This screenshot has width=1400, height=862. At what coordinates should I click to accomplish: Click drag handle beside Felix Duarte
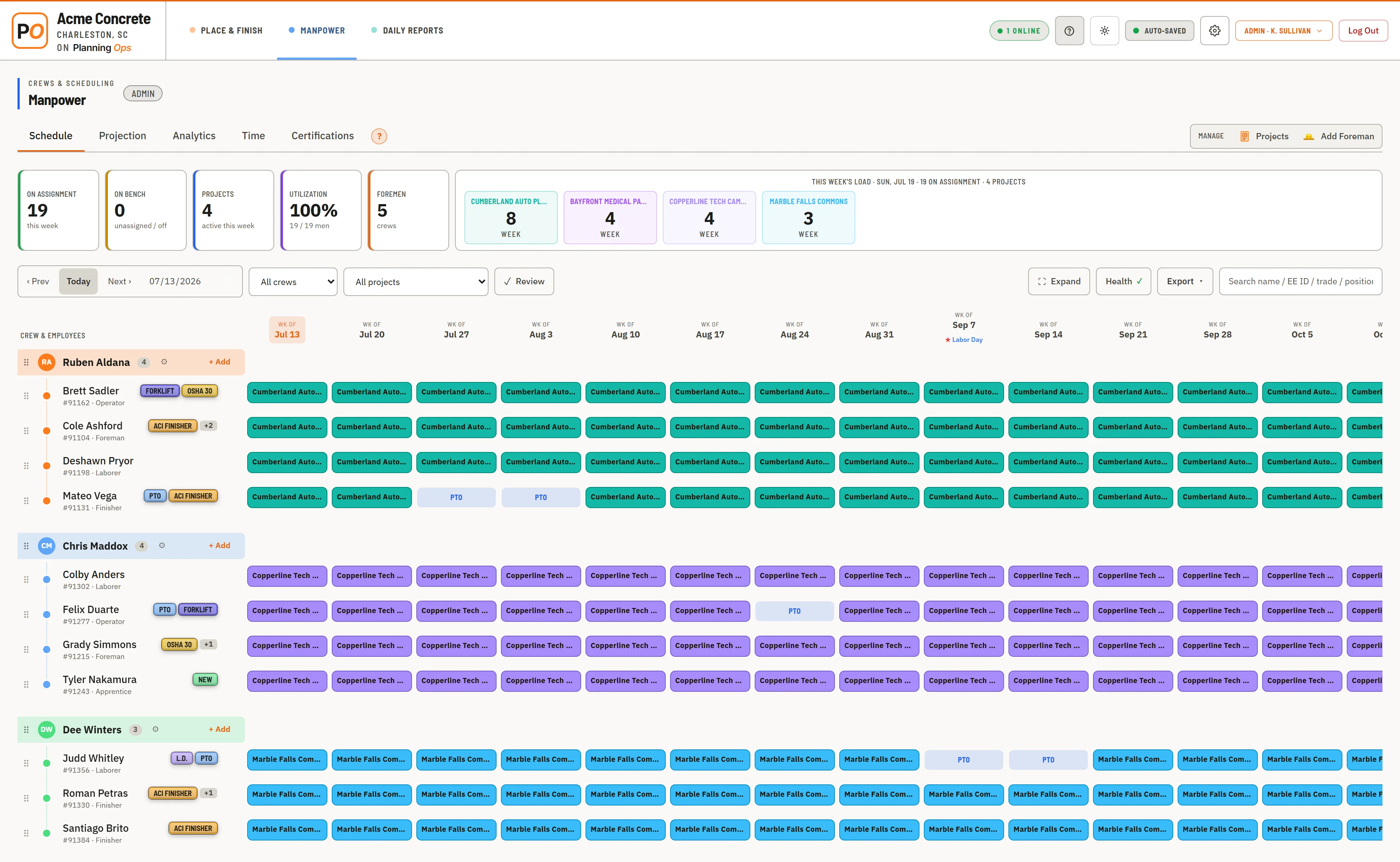click(26, 615)
